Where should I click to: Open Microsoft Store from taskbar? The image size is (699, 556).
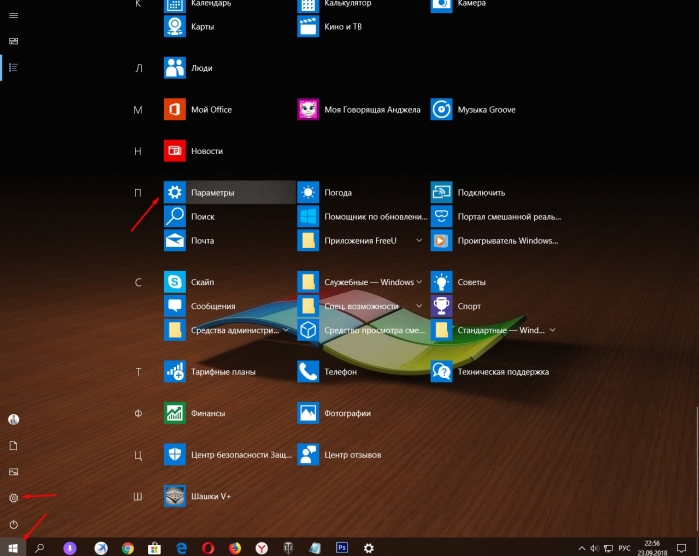click(x=155, y=548)
